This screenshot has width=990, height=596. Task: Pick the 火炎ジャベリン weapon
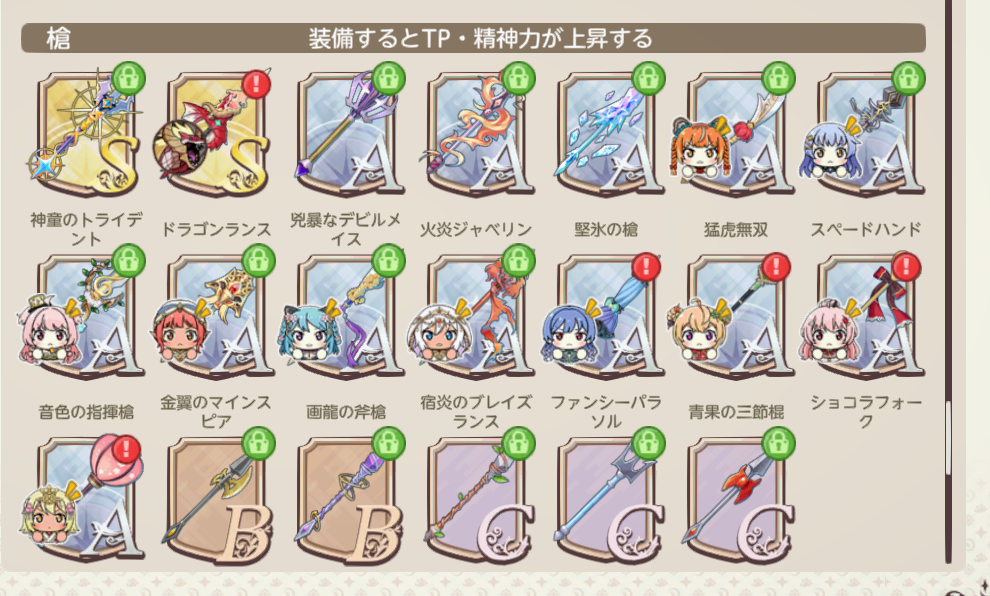[x=477, y=133]
